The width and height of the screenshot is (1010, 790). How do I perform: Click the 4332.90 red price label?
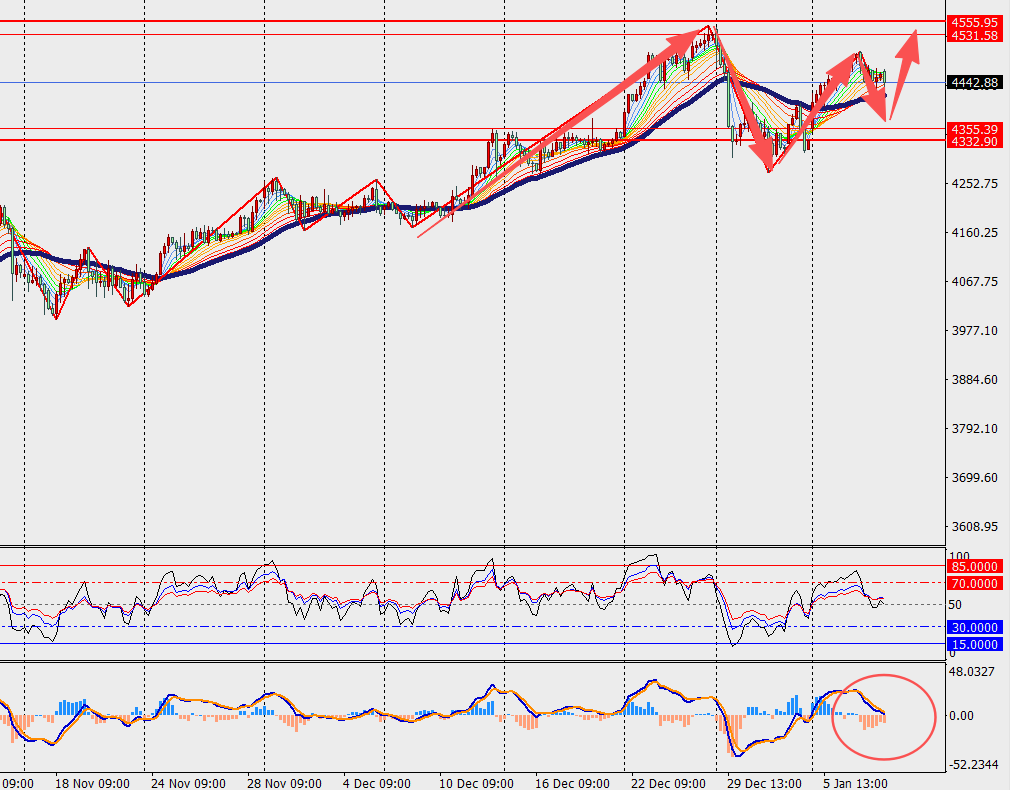click(x=975, y=142)
